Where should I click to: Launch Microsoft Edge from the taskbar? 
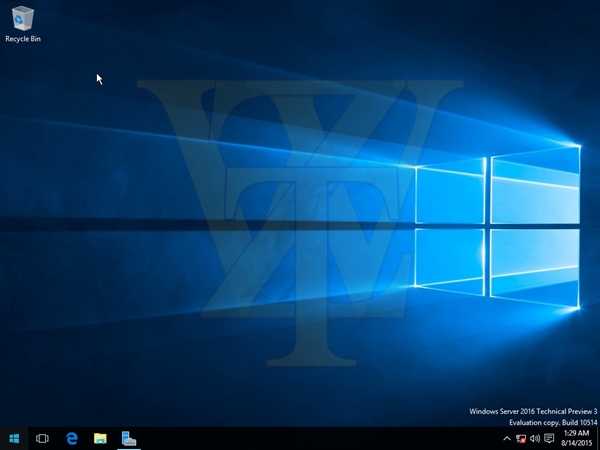click(71, 439)
